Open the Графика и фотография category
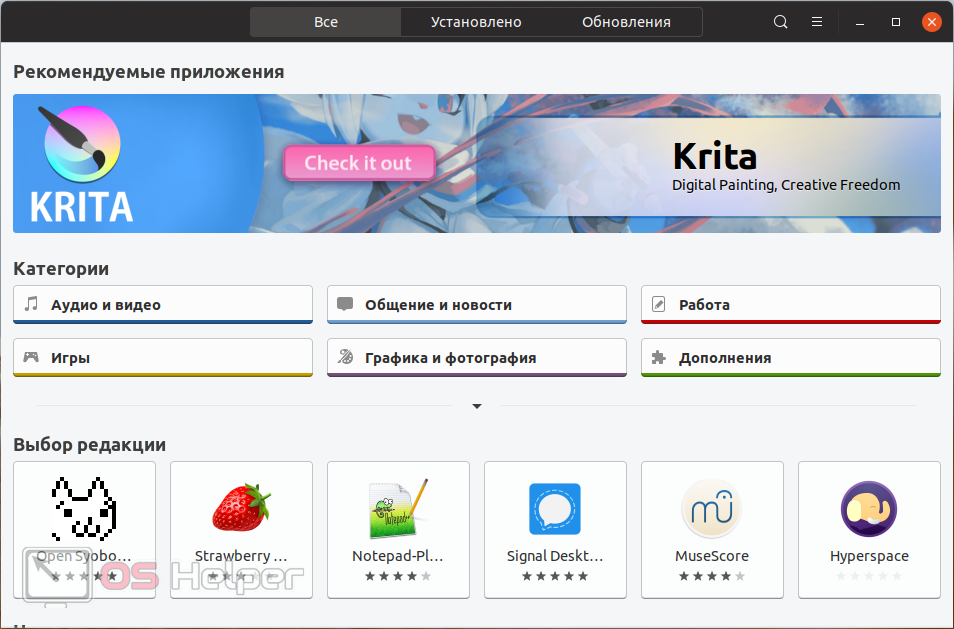954x629 pixels. 477,358
